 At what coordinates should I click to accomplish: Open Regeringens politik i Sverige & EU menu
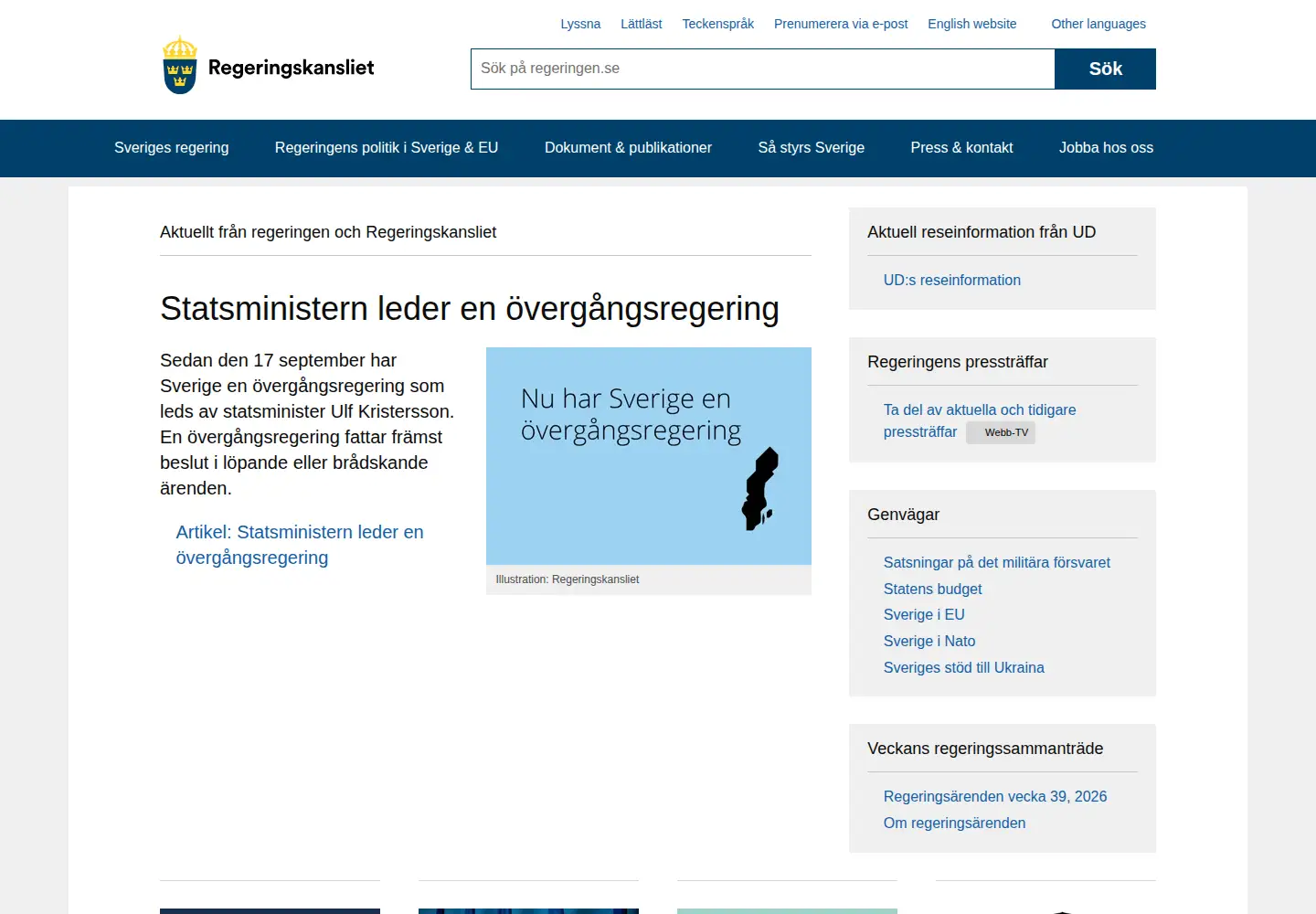click(x=387, y=148)
